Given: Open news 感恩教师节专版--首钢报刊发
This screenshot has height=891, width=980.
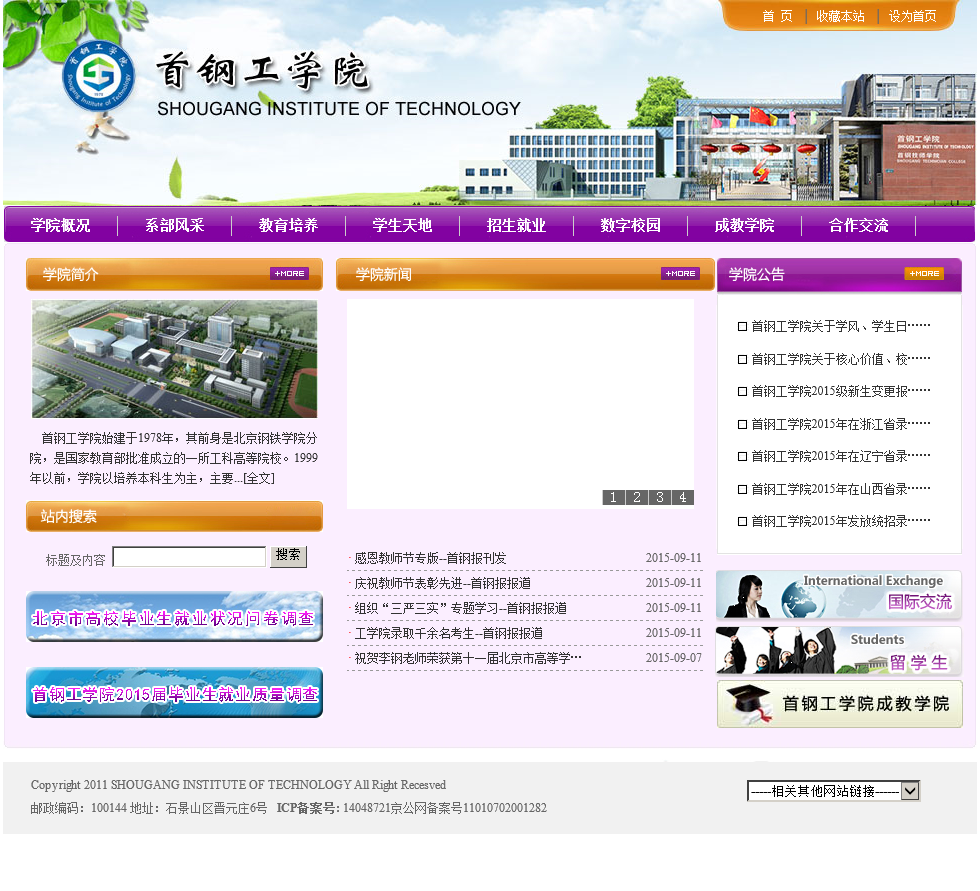Looking at the screenshot, I should 430,558.
